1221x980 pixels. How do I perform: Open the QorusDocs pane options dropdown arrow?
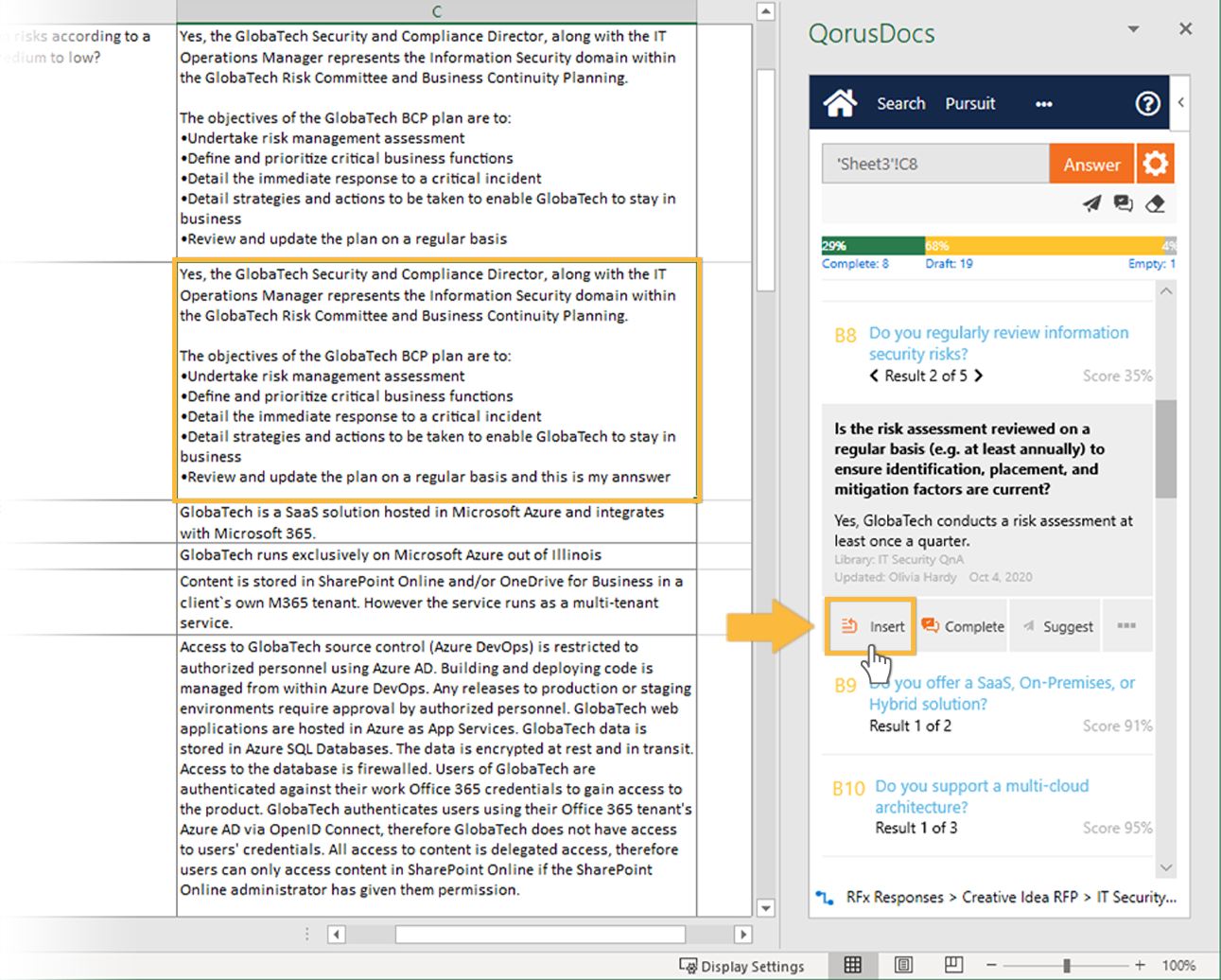[1133, 29]
